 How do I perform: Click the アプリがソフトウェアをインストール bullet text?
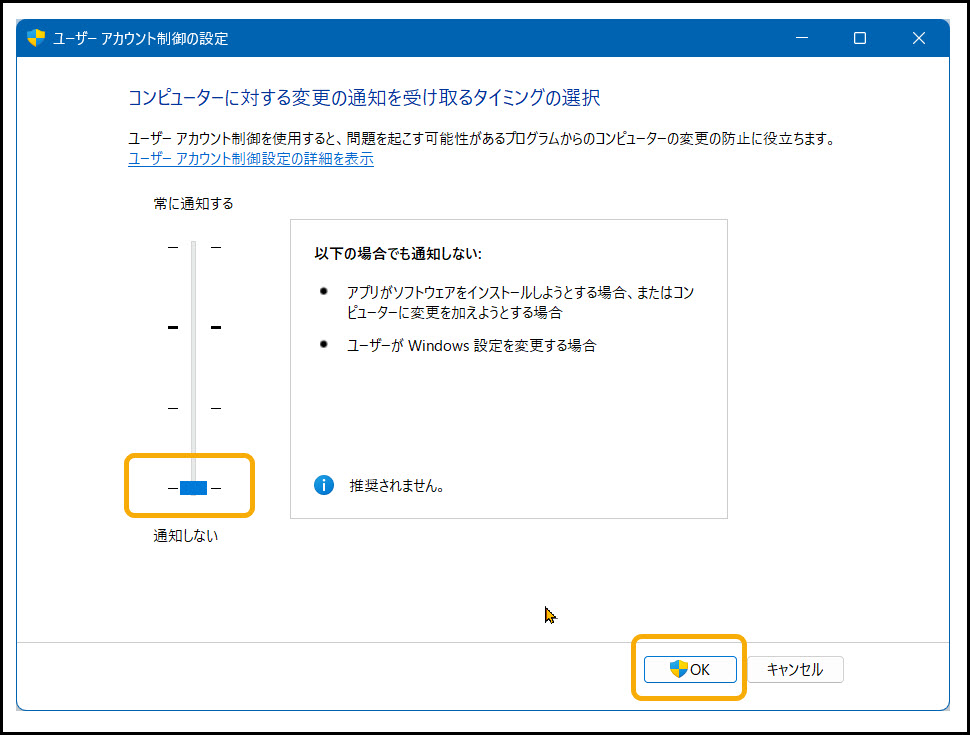click(x=520, y=302)
